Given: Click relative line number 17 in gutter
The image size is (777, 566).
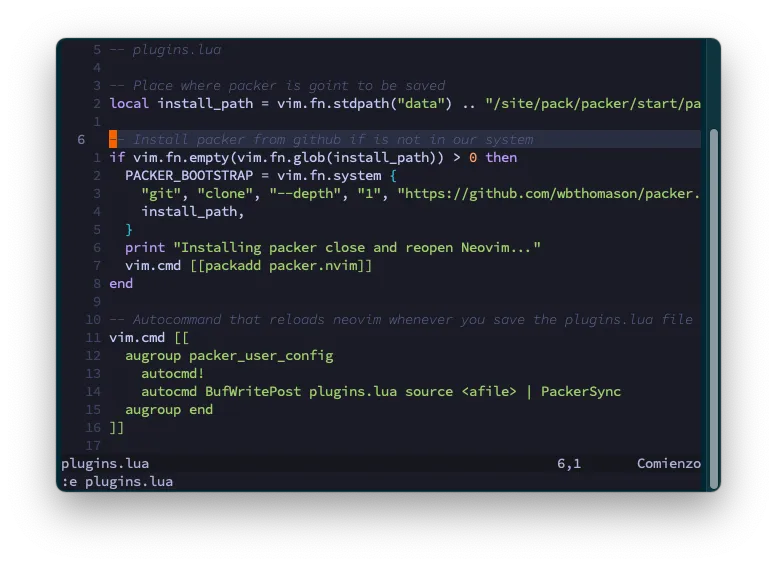Looking at the screenshot, I should click(x=93, y=446).
